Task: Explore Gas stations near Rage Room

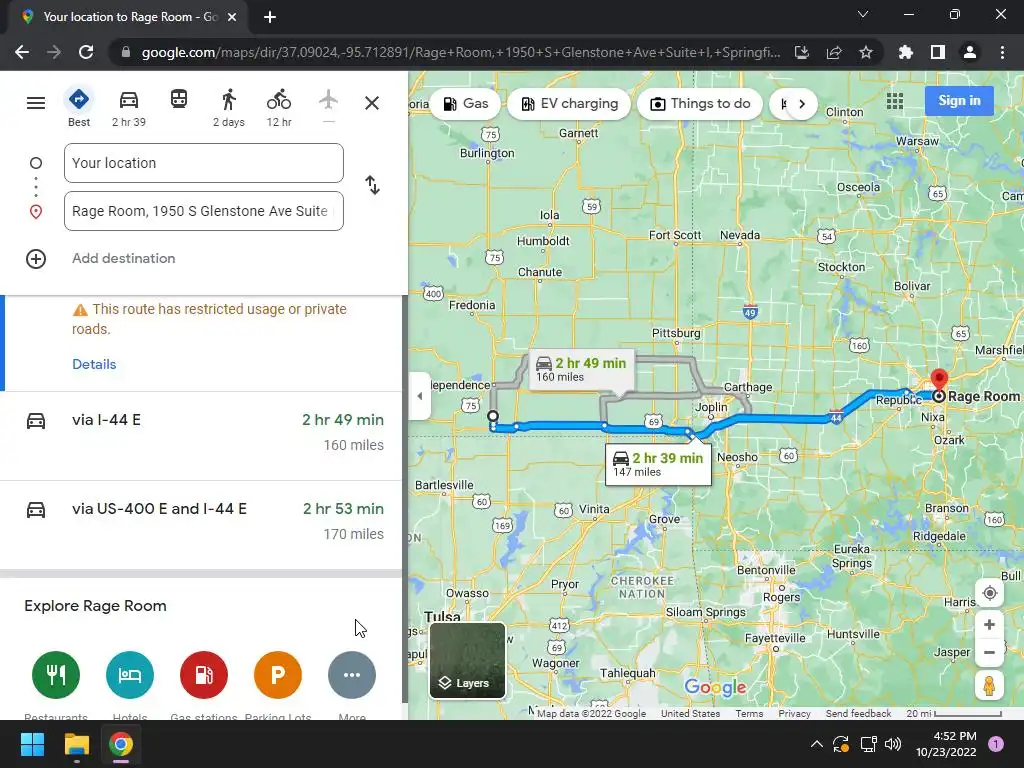Action: tap(204, 675)
